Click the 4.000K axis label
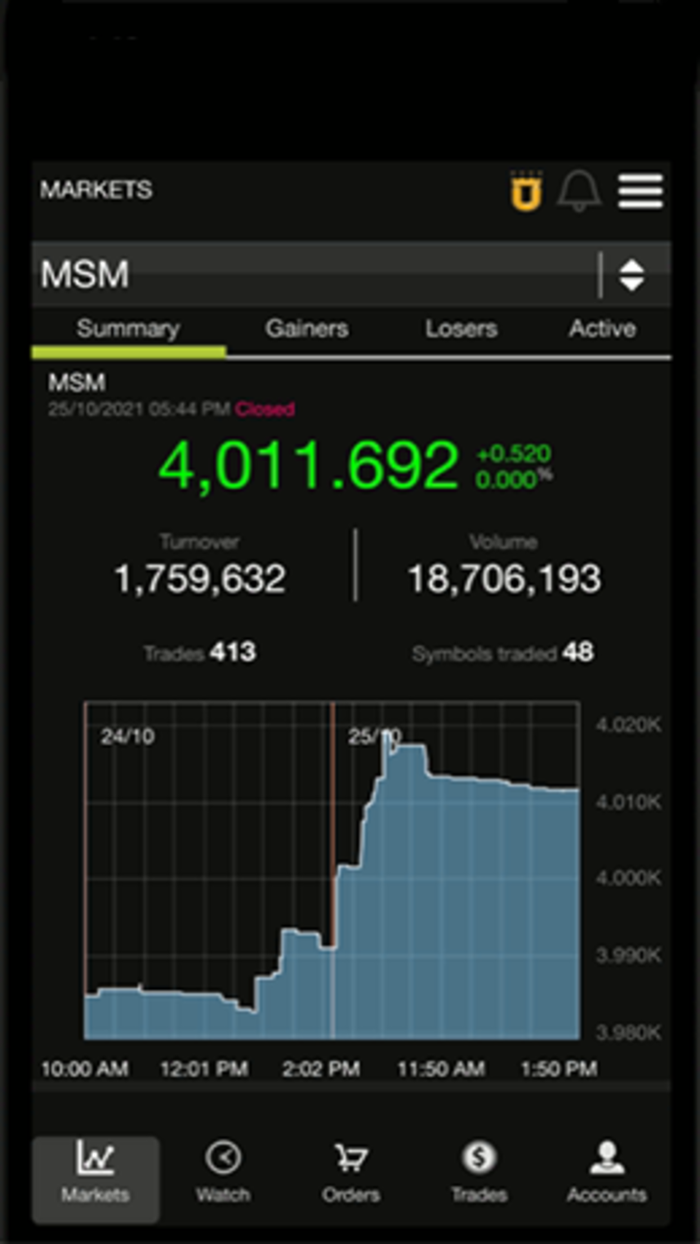 click(628, 878)
